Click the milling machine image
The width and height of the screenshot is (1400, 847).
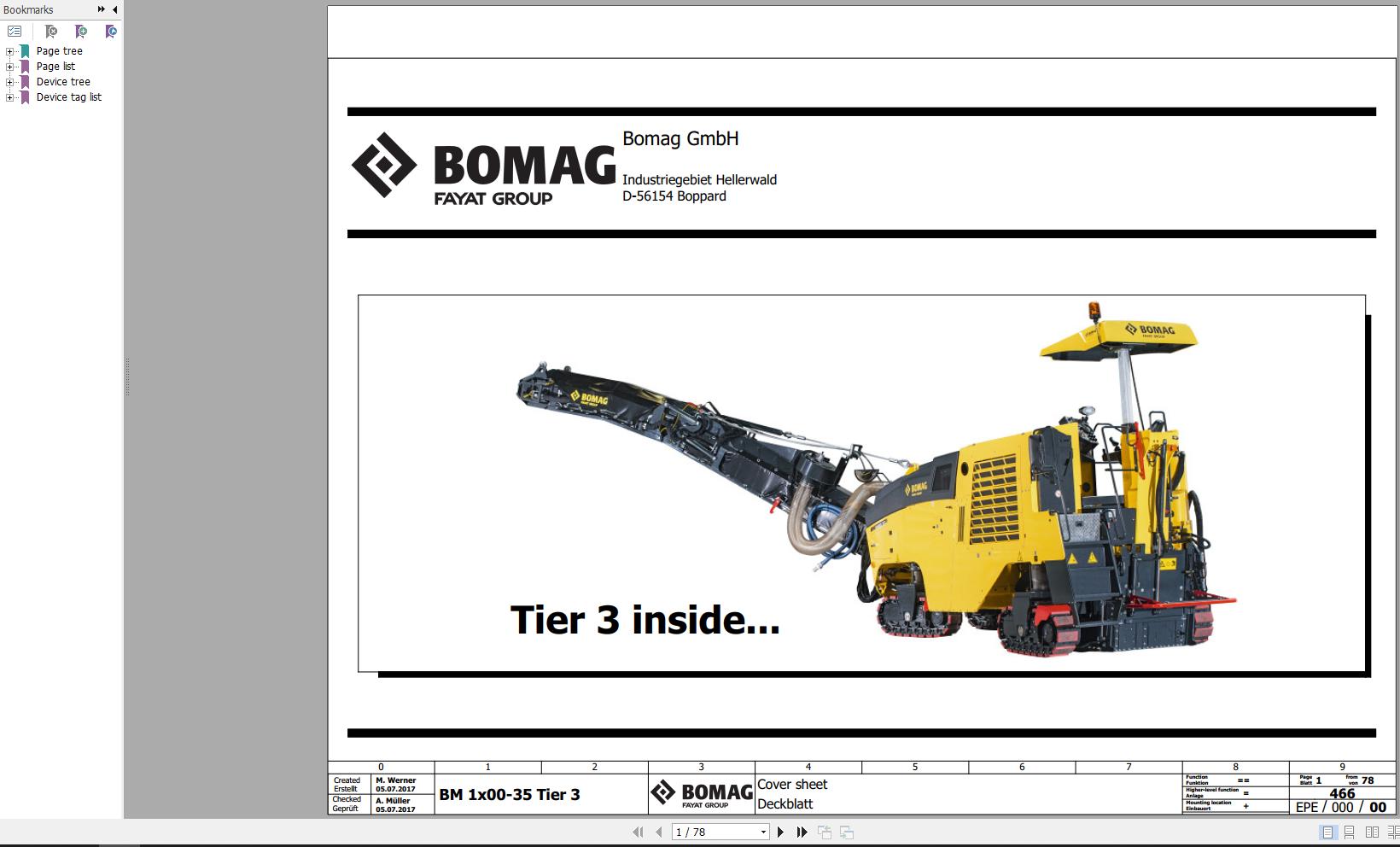coord(877,479)
